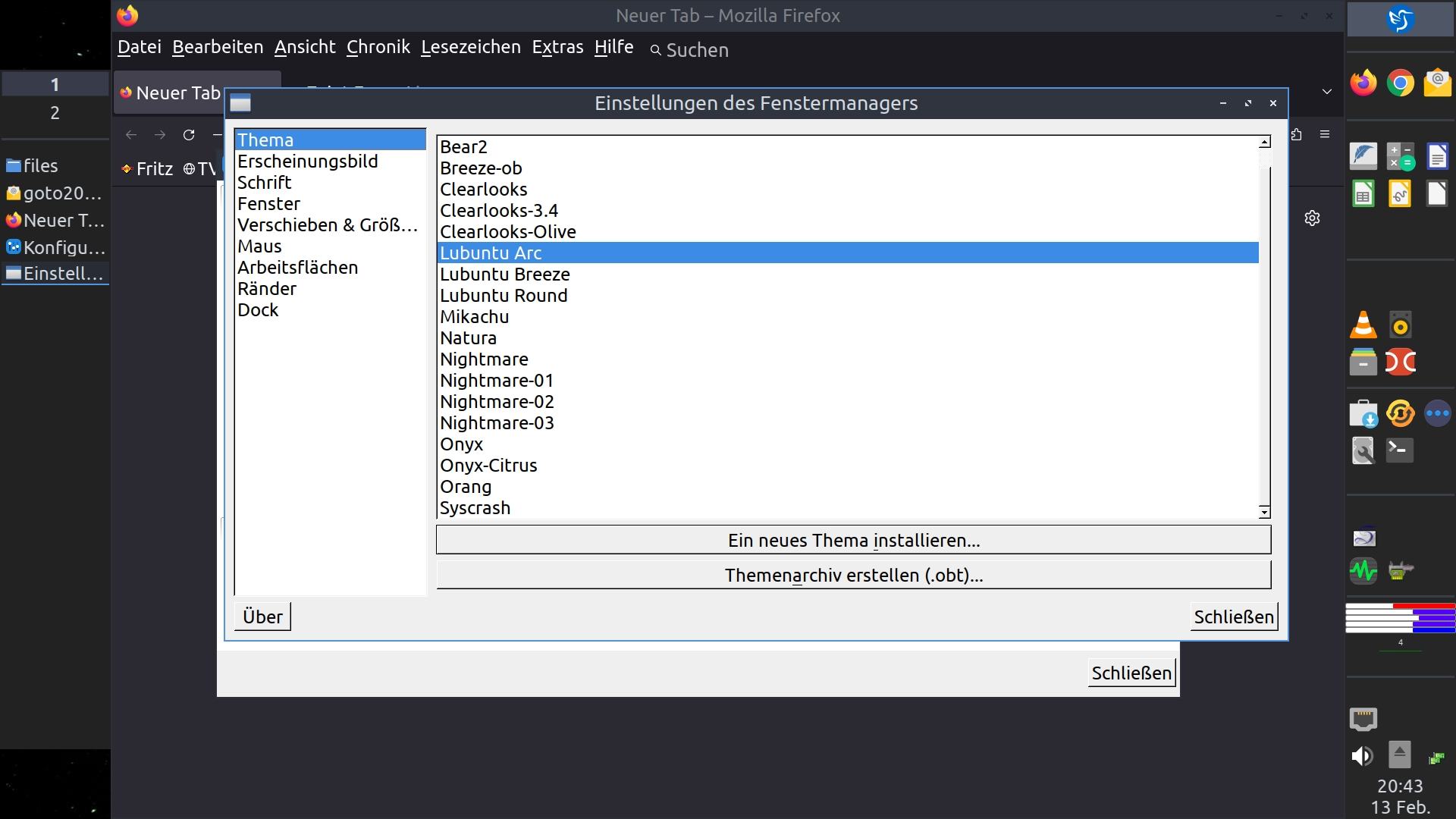Launch Google Chrome from the panel
This screenshot has height=819, width=1456.
(x=1400, y=83)
